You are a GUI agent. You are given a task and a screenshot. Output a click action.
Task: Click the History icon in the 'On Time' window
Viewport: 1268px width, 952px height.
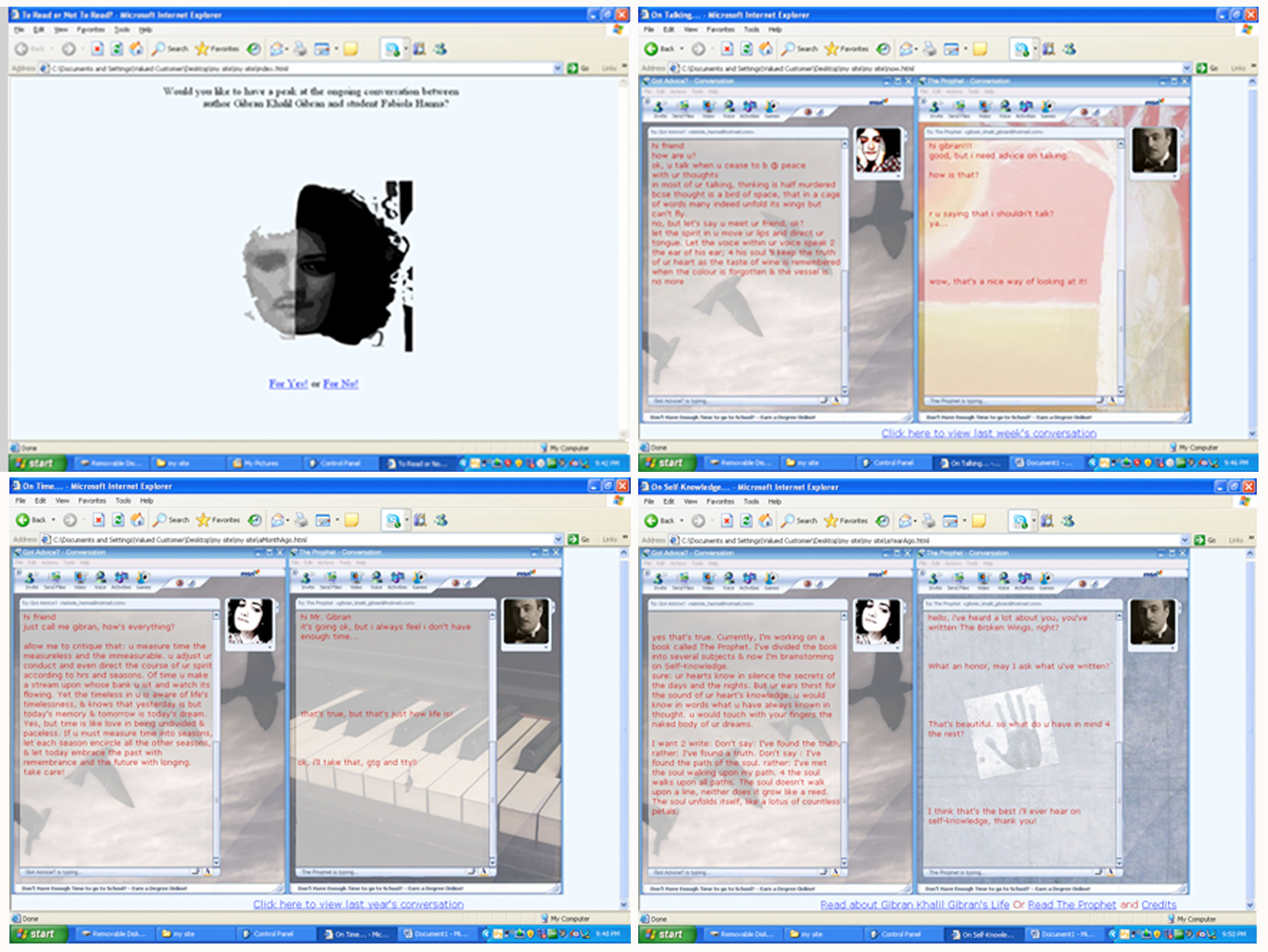(x=255, y=520)
